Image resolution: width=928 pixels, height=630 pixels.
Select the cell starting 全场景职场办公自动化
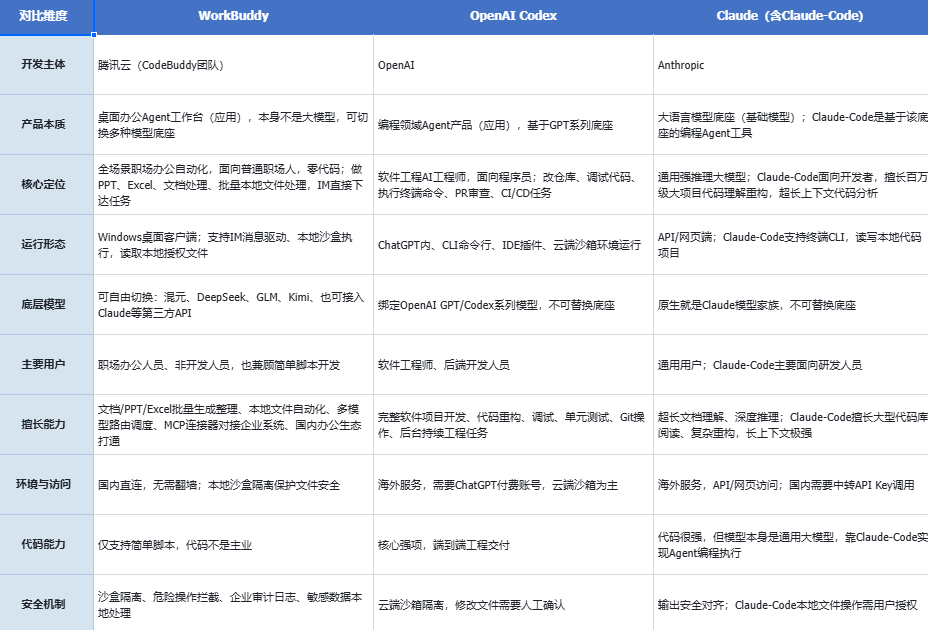click(233, 185)
